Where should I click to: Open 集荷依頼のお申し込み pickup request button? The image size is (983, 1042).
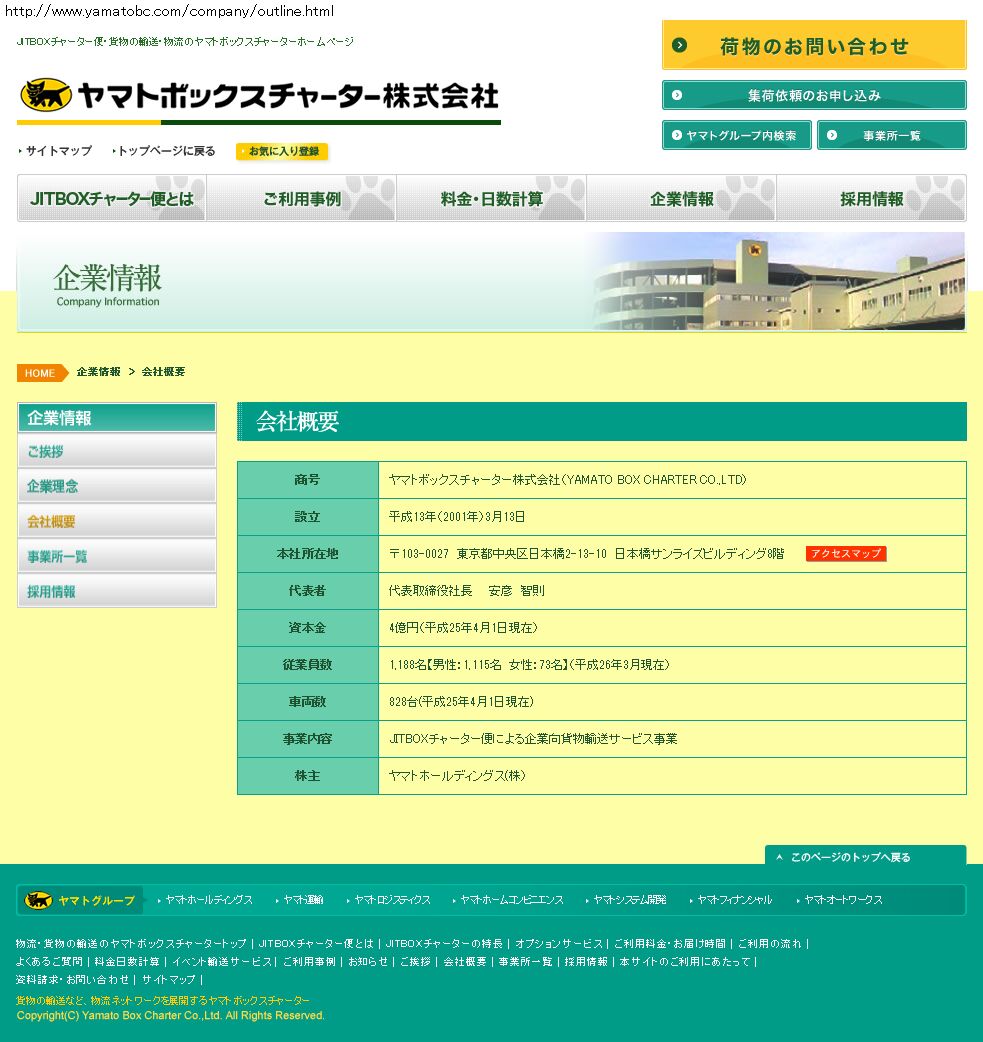coord(814,95)
